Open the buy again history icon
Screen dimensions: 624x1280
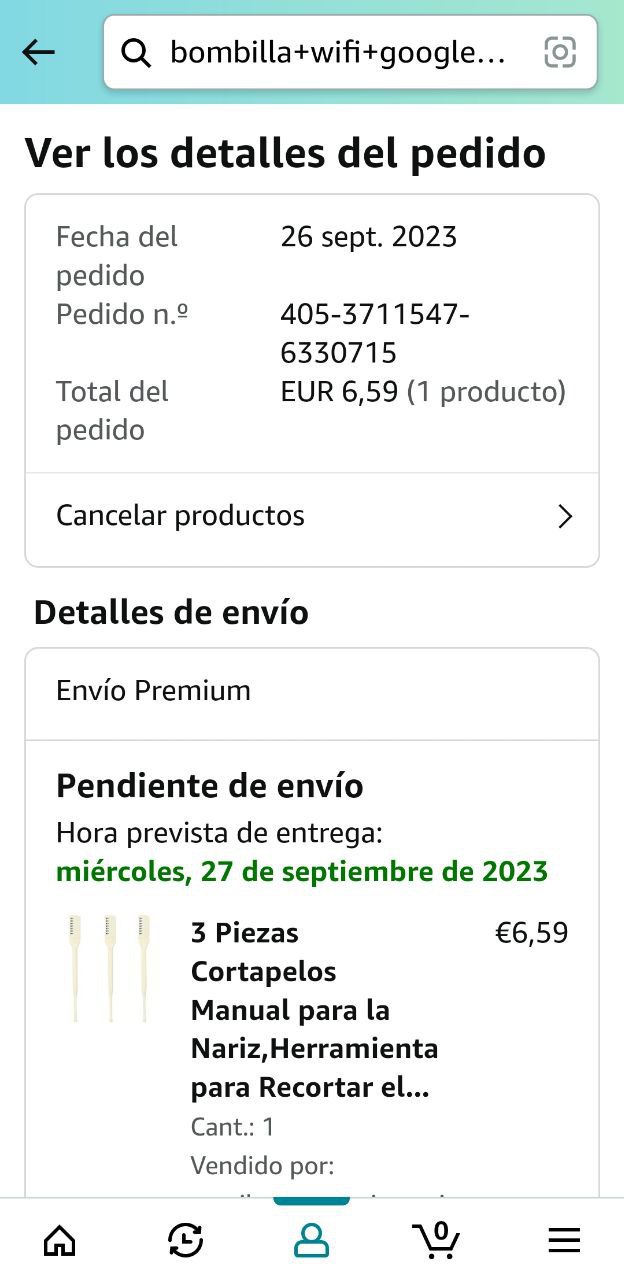pyautogui.click(x=186, y=1241)
